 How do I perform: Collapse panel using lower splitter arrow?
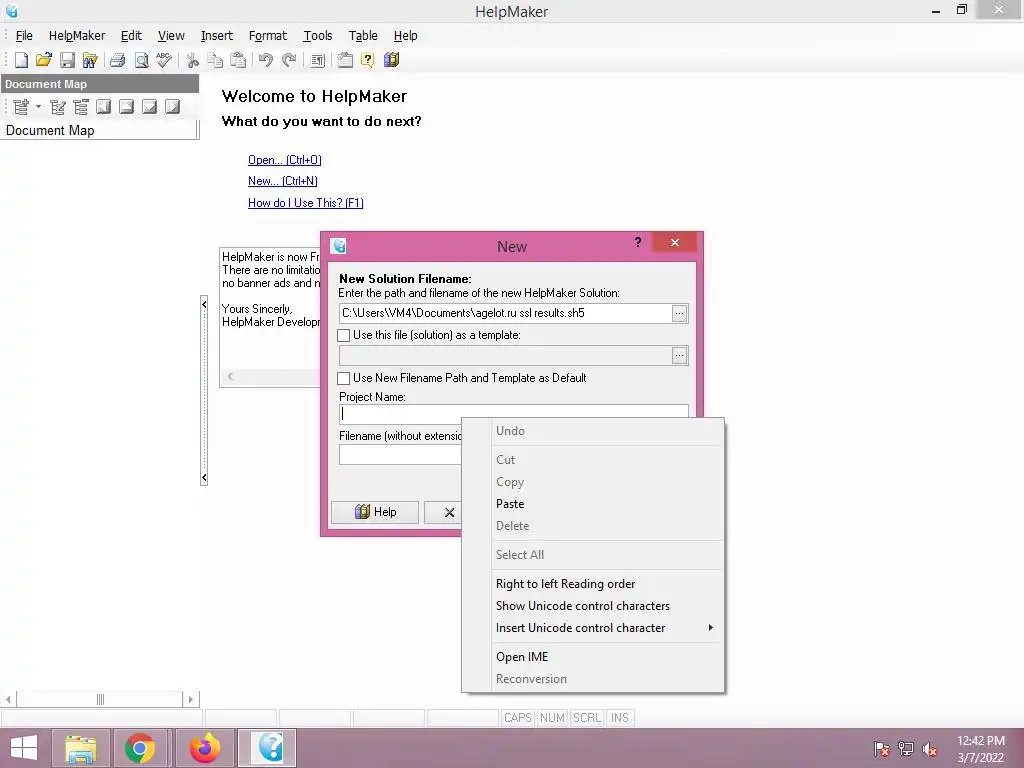[x=204, y=478]
